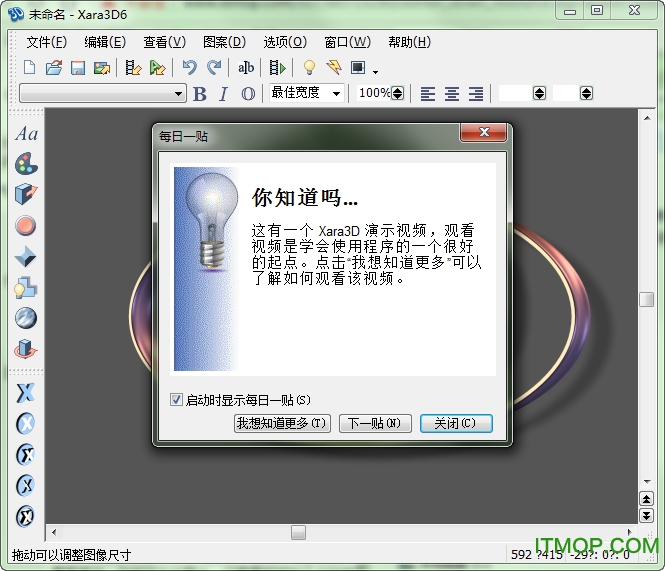Select the plain X style button
Image resolution: width=665 pixels, height=571 pixels.
coord(25,393)
